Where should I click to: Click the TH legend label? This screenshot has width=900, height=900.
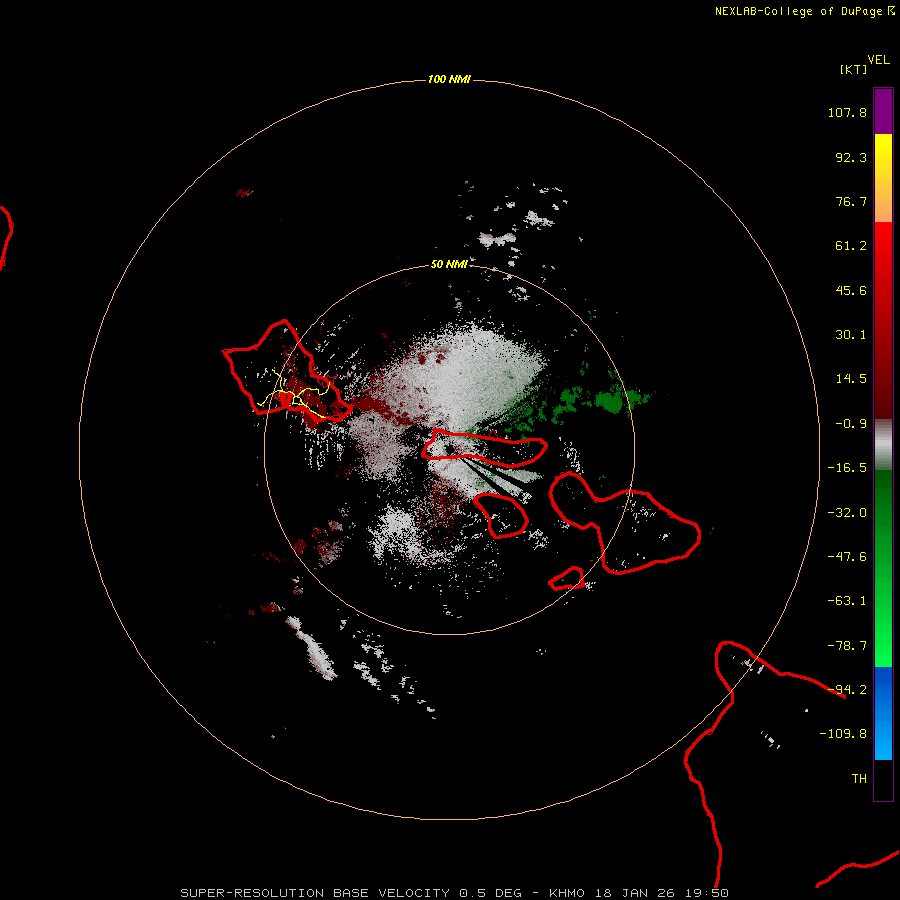(859, 779)
